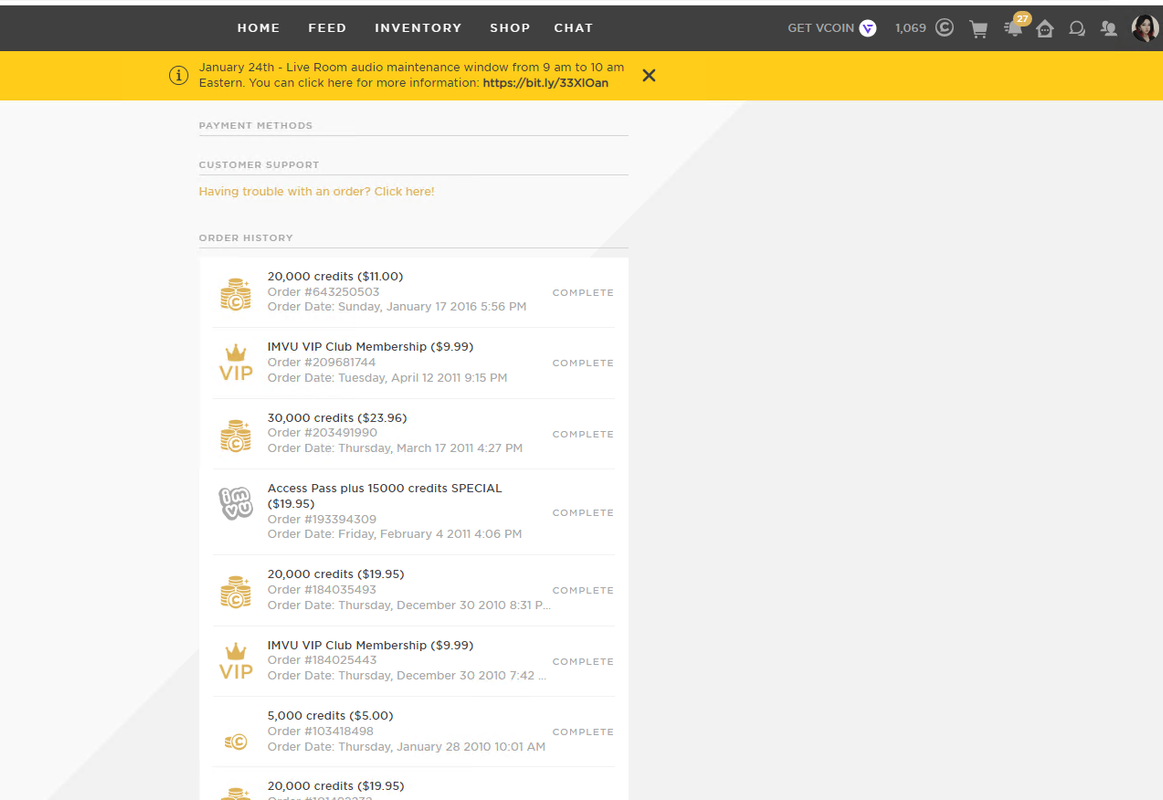Screen dimensions: 1163x800
Task: Click the coin stack icon for order #643250503
Action: coord(236,294)
